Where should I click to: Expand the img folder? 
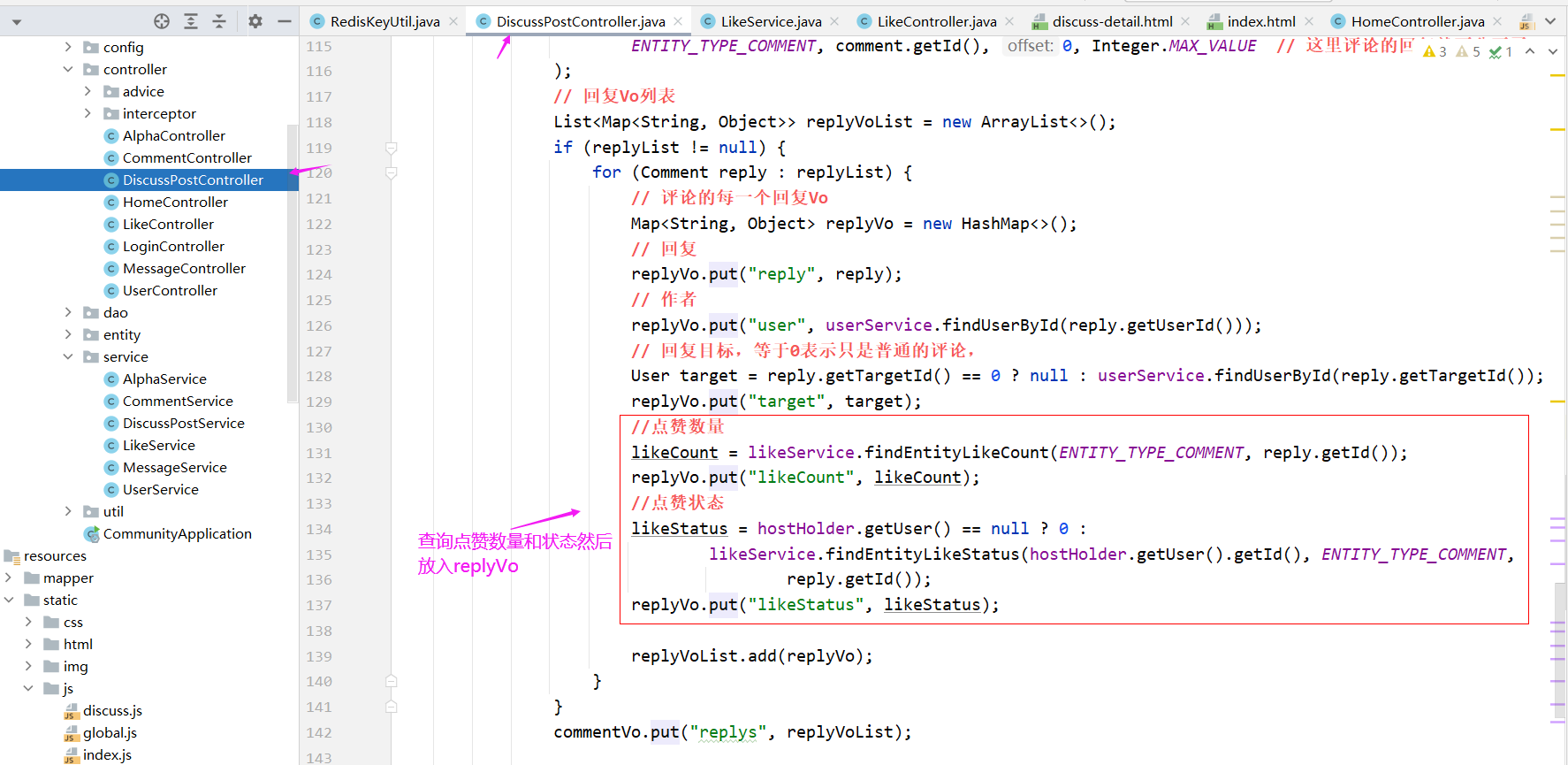pyautogui.click(x=28, y=666)
